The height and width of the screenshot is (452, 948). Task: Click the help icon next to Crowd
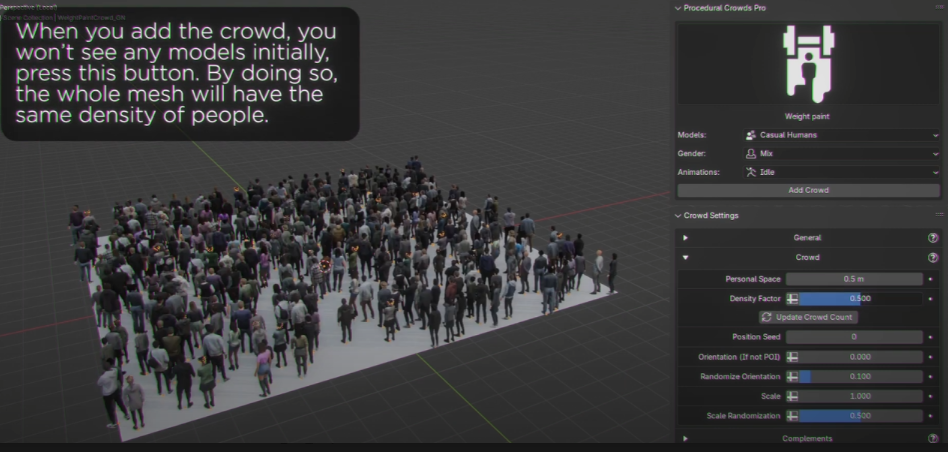pyautogui.click(x=932, y=258)
